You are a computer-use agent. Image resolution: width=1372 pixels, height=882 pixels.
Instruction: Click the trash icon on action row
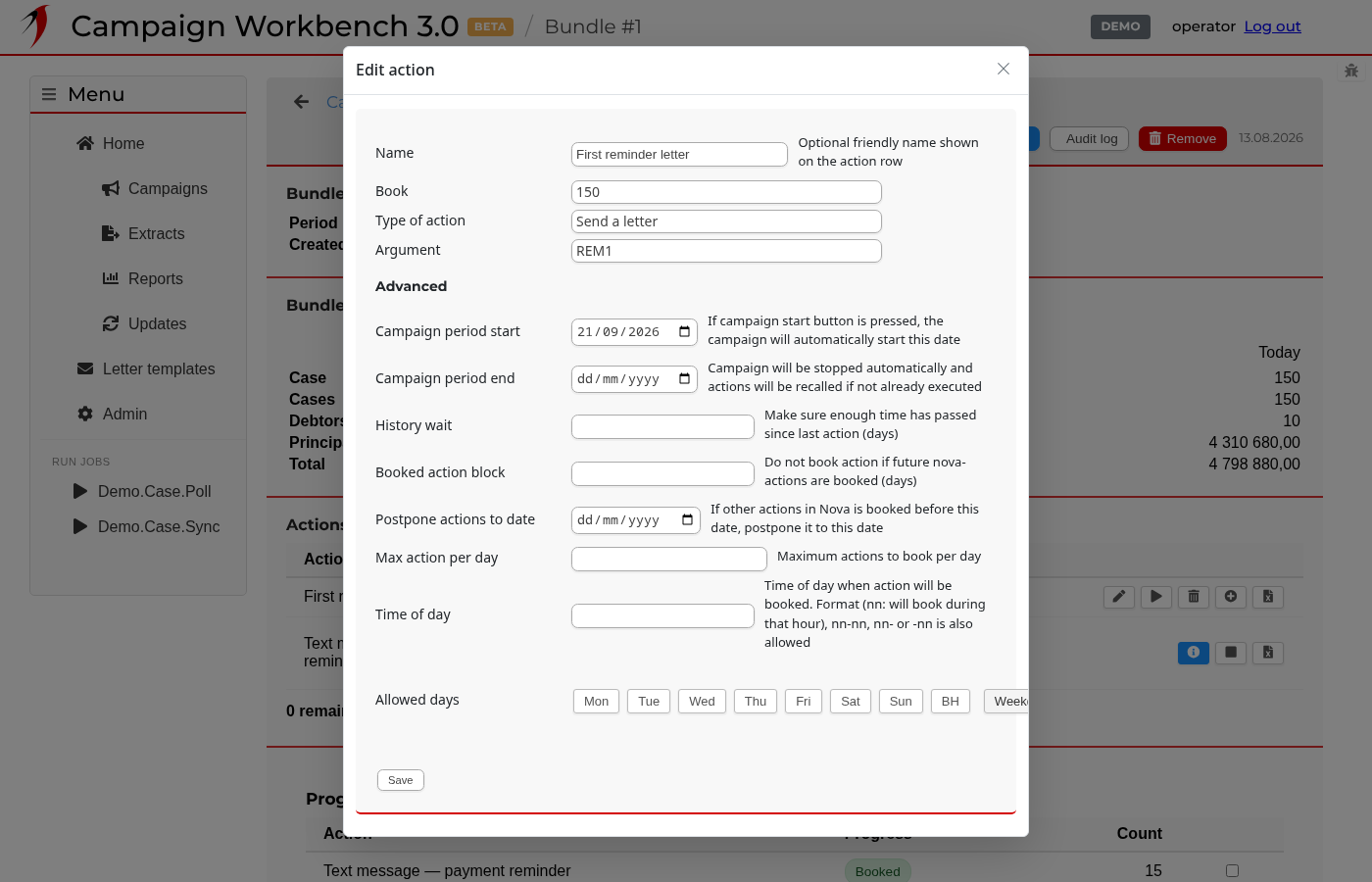pos(1194,597)
